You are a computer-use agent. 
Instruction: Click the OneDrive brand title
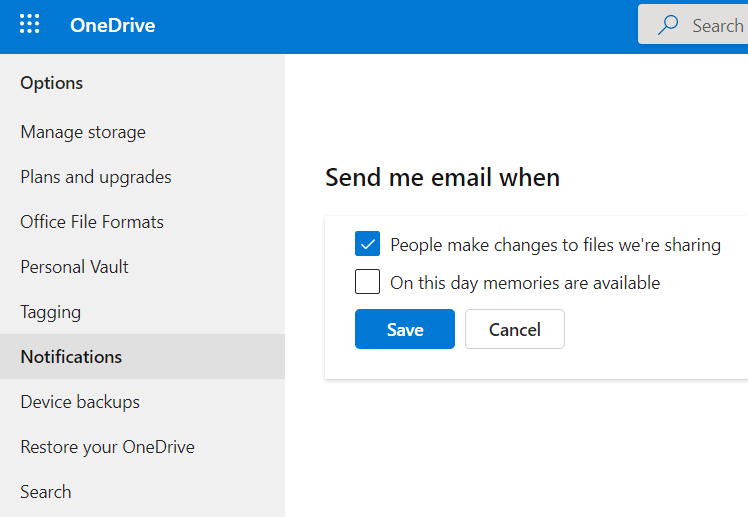(113, 25)
